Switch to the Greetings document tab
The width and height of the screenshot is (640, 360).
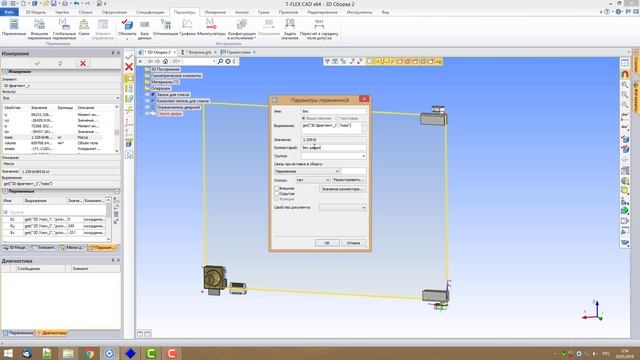(238, 52)
